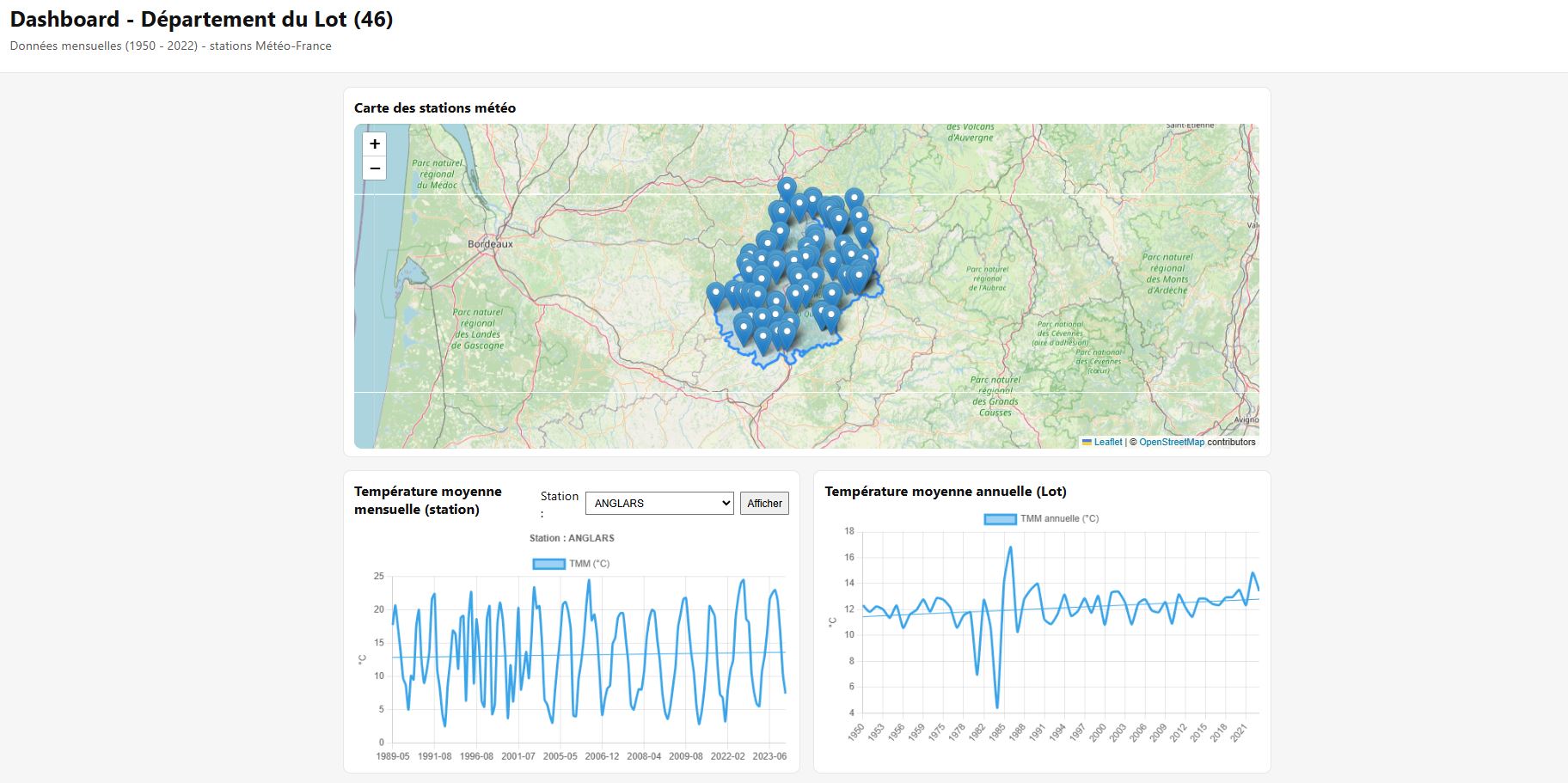Click the Afficher button
Screen dimensions: 1568x783
pyautogui.click(x=764, y=503)
